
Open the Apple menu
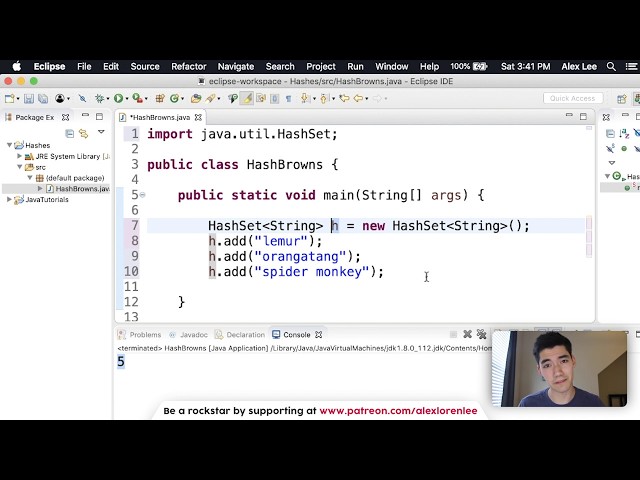point(16,66)
